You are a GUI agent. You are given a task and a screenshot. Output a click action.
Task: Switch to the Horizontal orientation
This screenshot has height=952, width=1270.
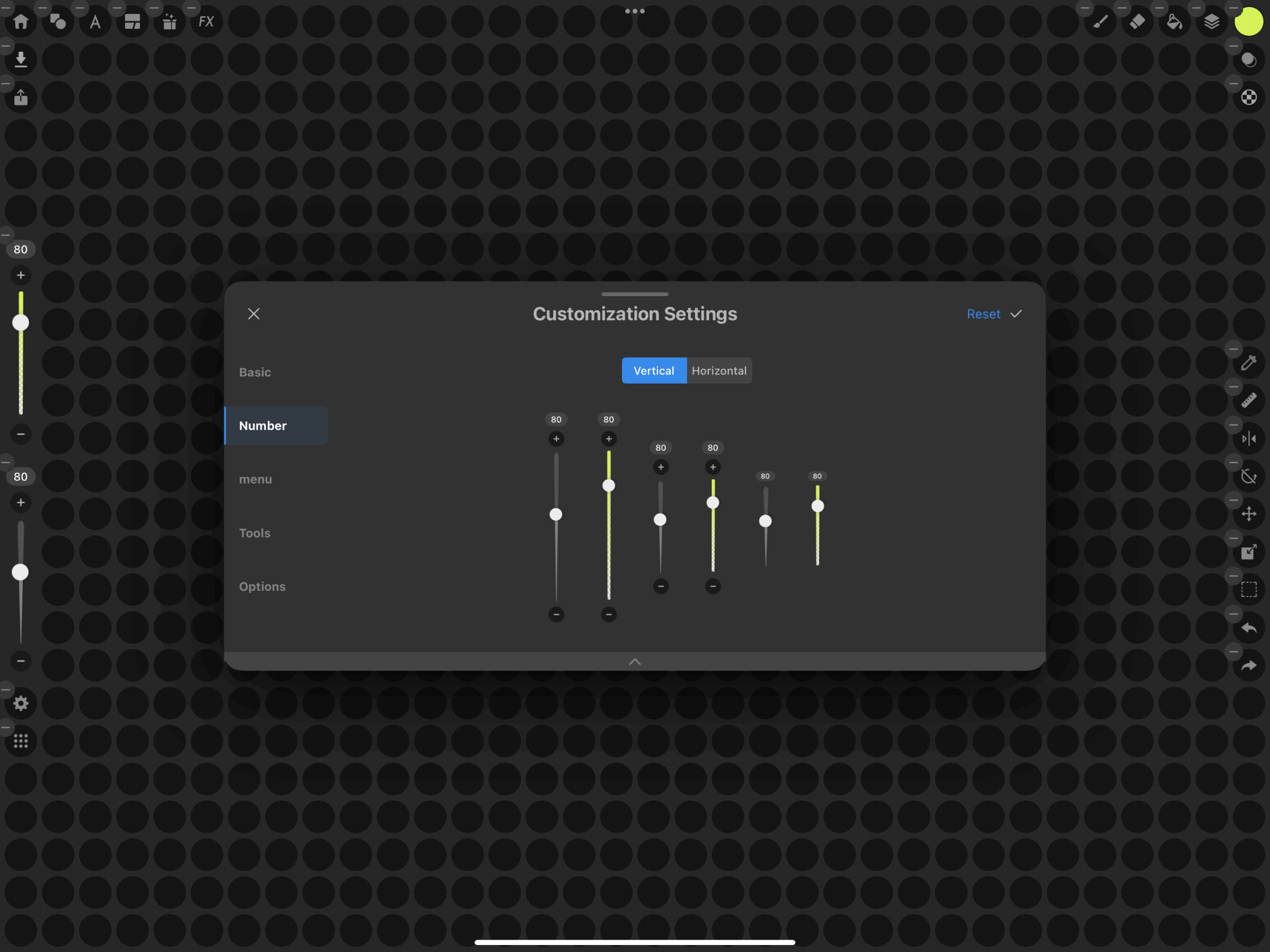tap(719, 371)
